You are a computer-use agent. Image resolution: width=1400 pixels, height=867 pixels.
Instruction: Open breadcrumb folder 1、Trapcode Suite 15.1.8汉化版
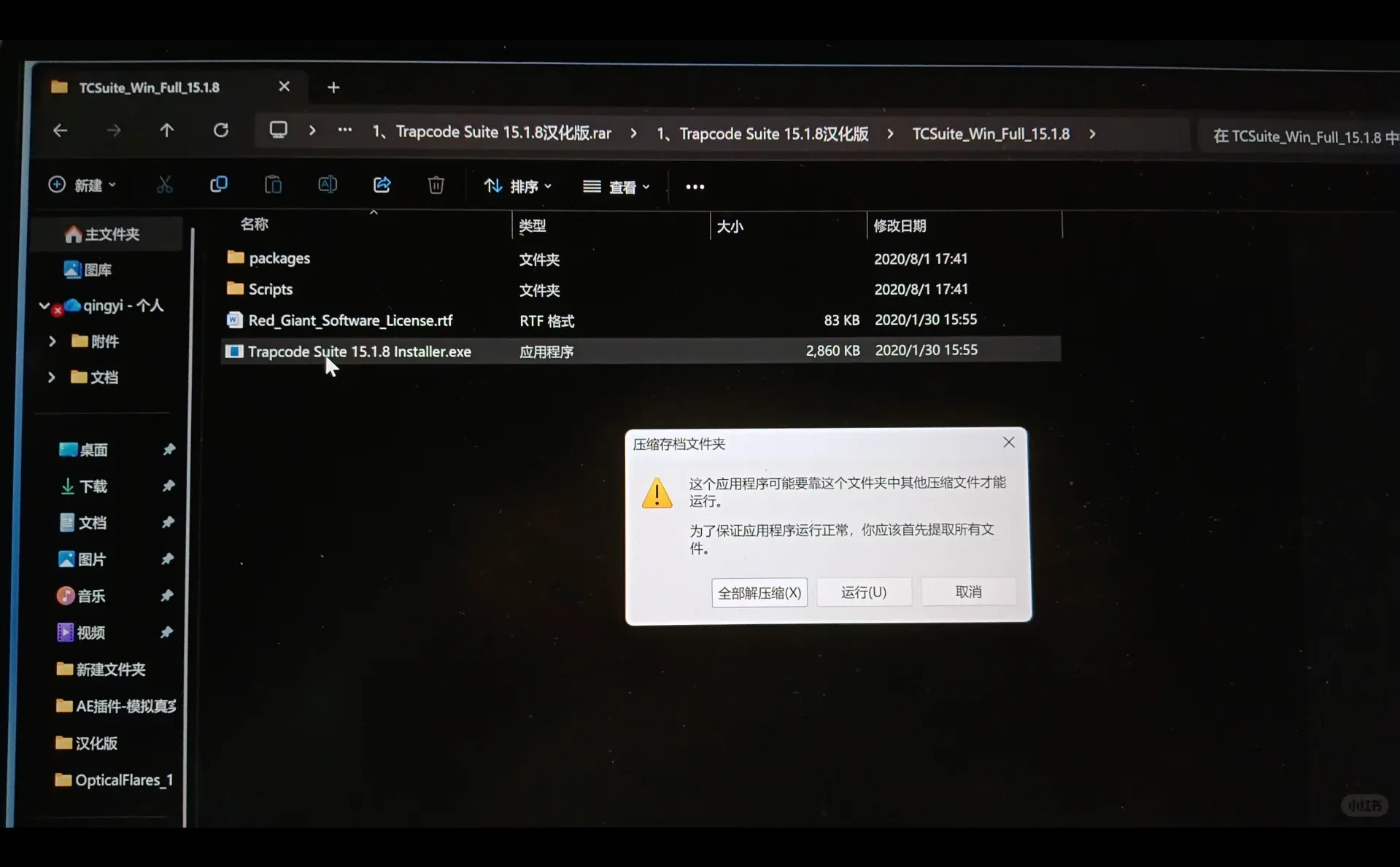point(762,133)
